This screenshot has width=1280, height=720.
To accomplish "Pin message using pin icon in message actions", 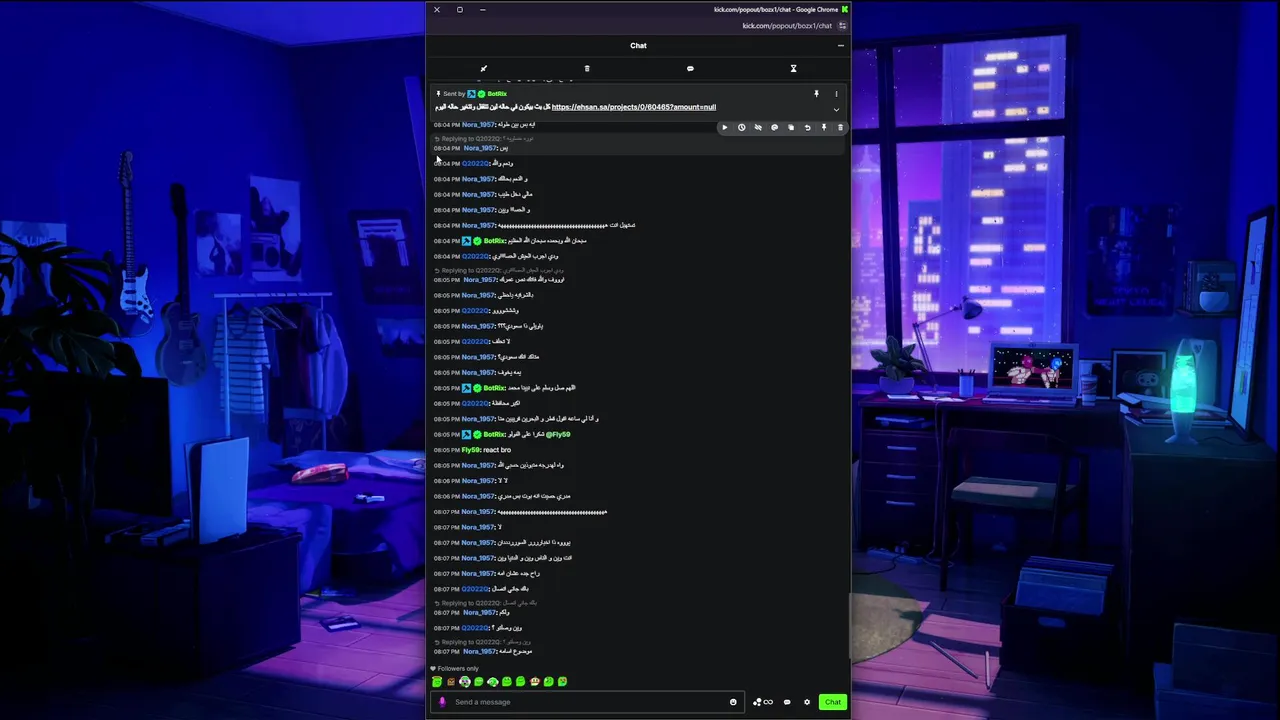I will pos(824,128).
